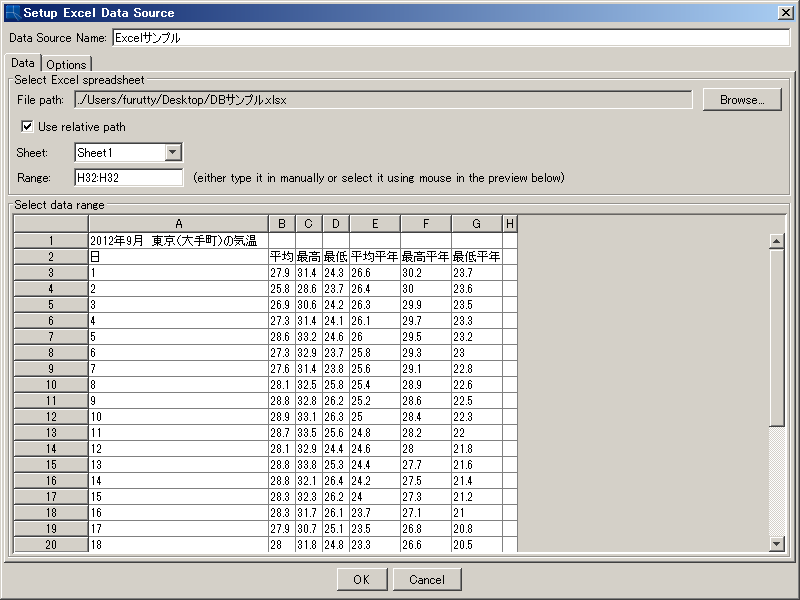Click the Cancel button
Viewport: 800px width, 600px height.
[x=427, y=580]
